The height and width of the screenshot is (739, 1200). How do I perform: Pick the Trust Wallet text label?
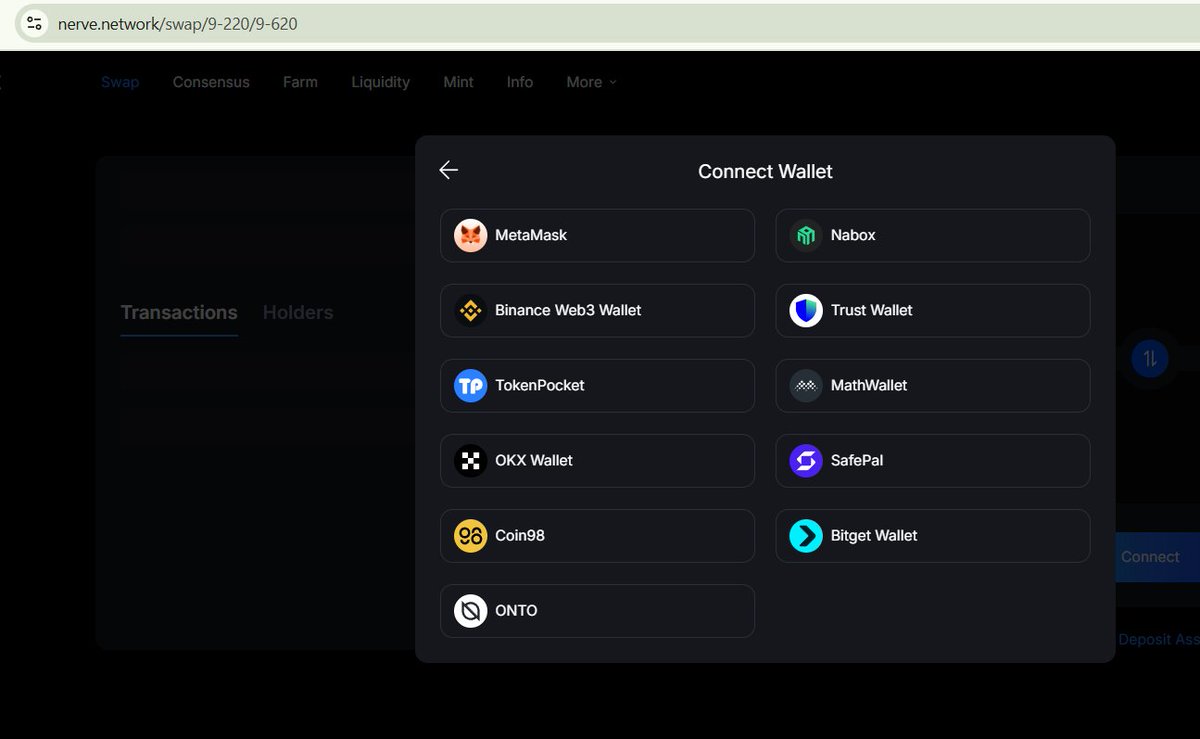tap(872, 310)
